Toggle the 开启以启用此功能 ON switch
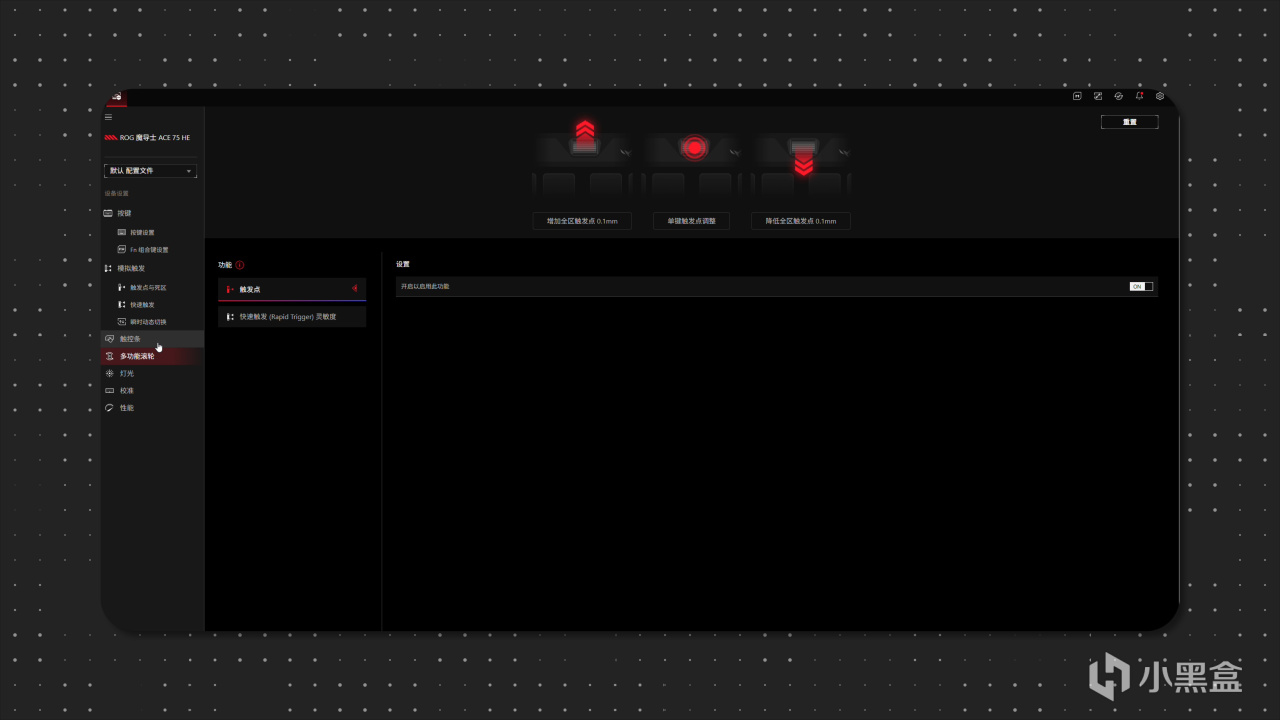The image size is (1280, 720). coord(1141,286)
